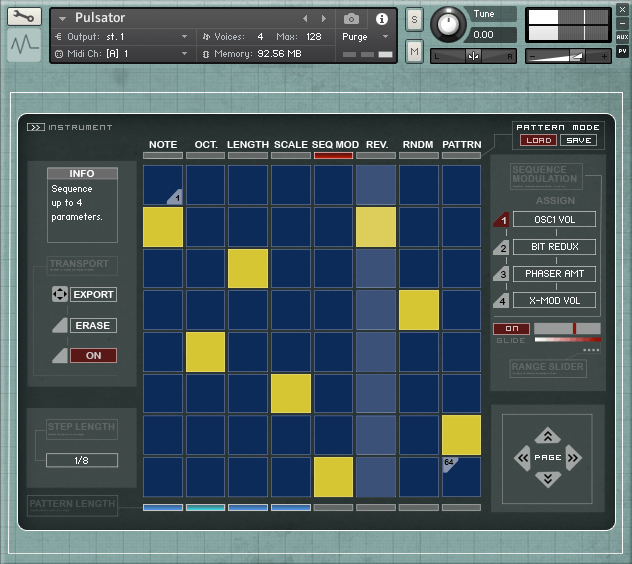The image size is (632, 564).
Task: Select next instrument with right arrow
Action: [x=323, y=19]
